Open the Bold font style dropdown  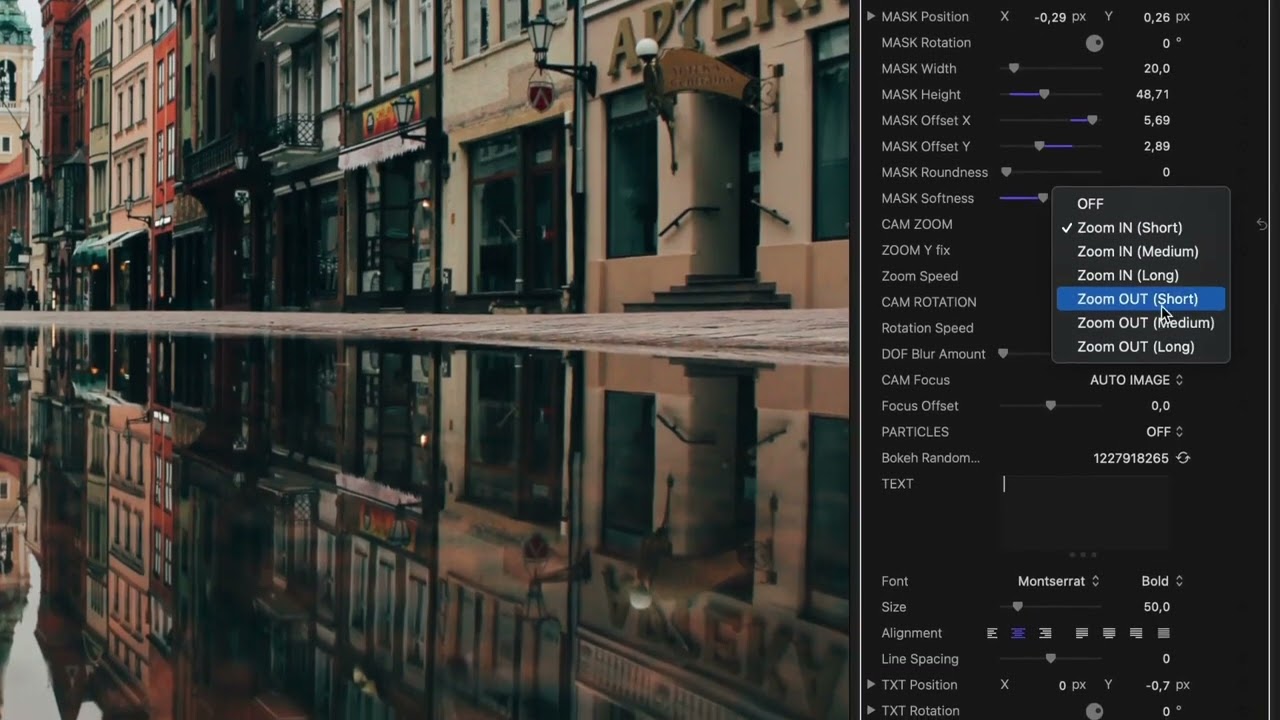pyautogui.click(x=1162, y=581)
